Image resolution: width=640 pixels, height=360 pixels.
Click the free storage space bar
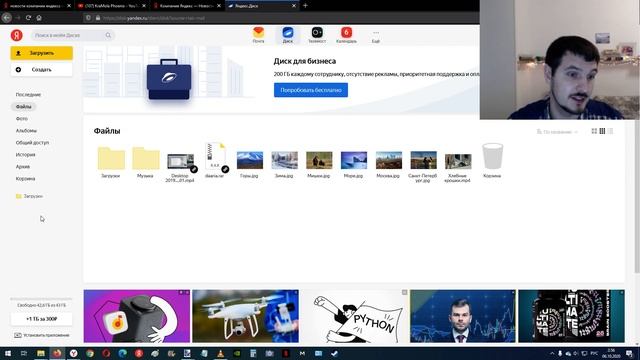(41, 299)
